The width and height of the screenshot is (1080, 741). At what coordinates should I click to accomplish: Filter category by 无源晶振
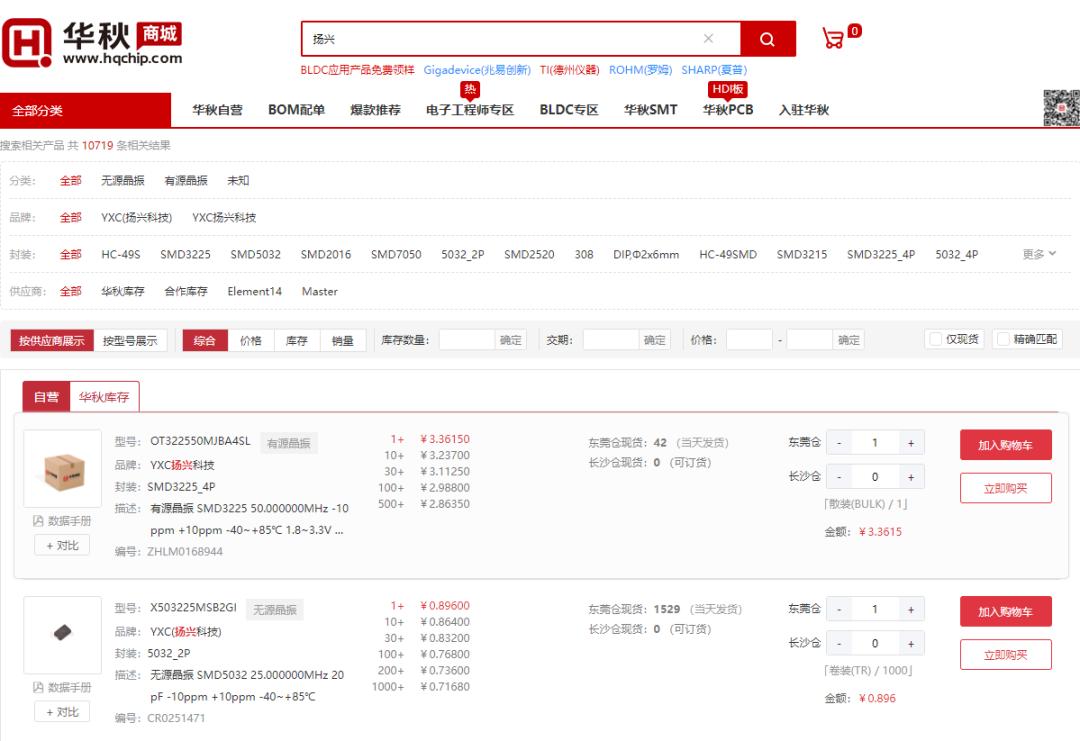pos(123,180)
